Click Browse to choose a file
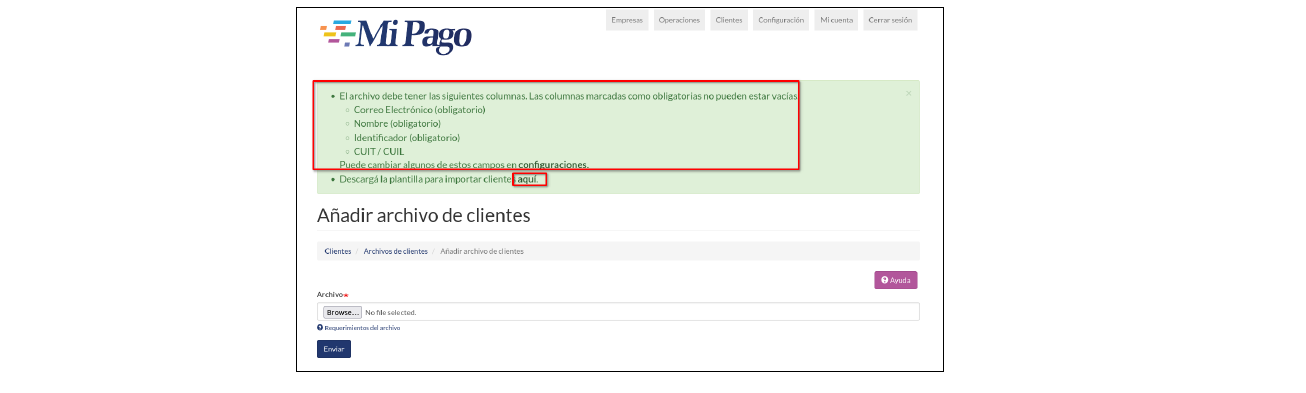The width and height of the screenshot is (1306, 393). tap(342, 312)
